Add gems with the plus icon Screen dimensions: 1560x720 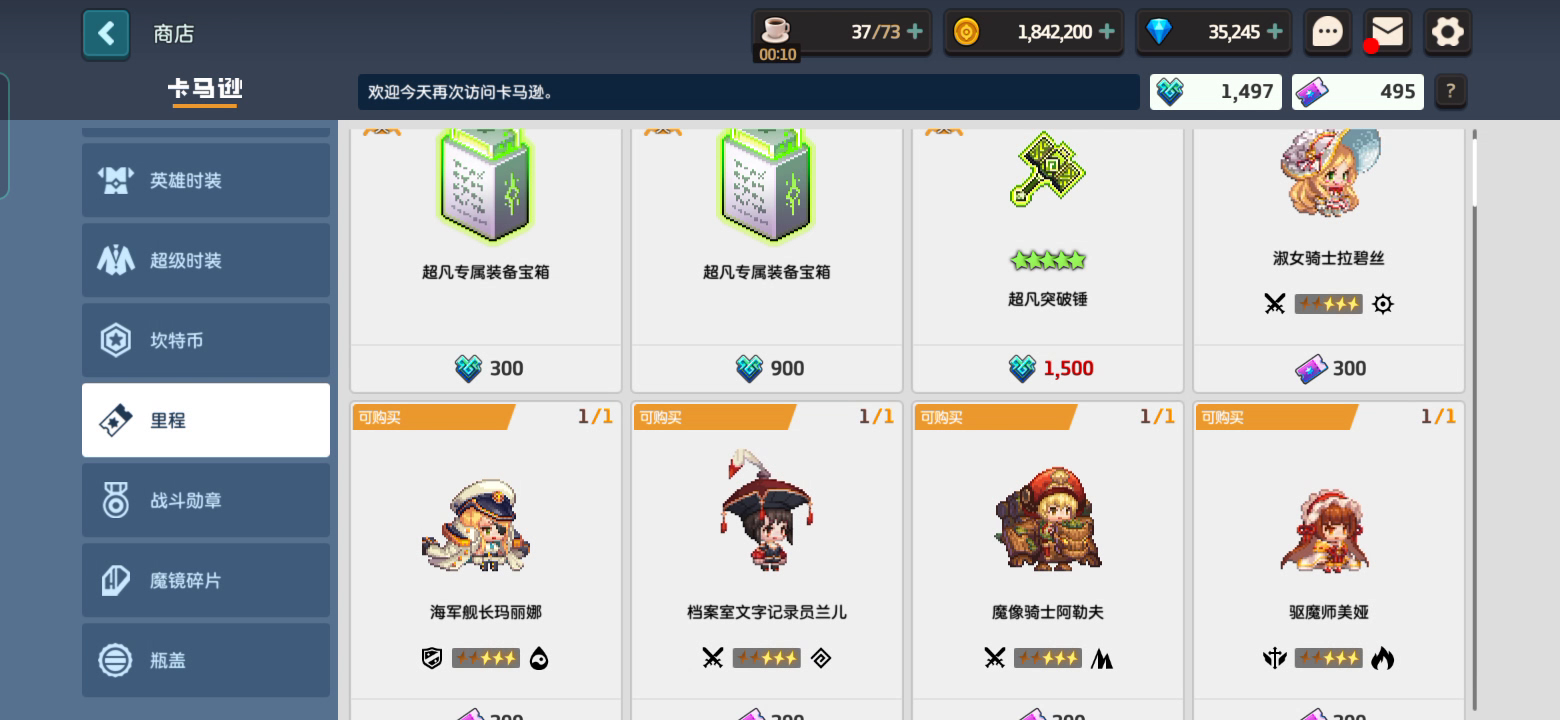pos(1274,32)
